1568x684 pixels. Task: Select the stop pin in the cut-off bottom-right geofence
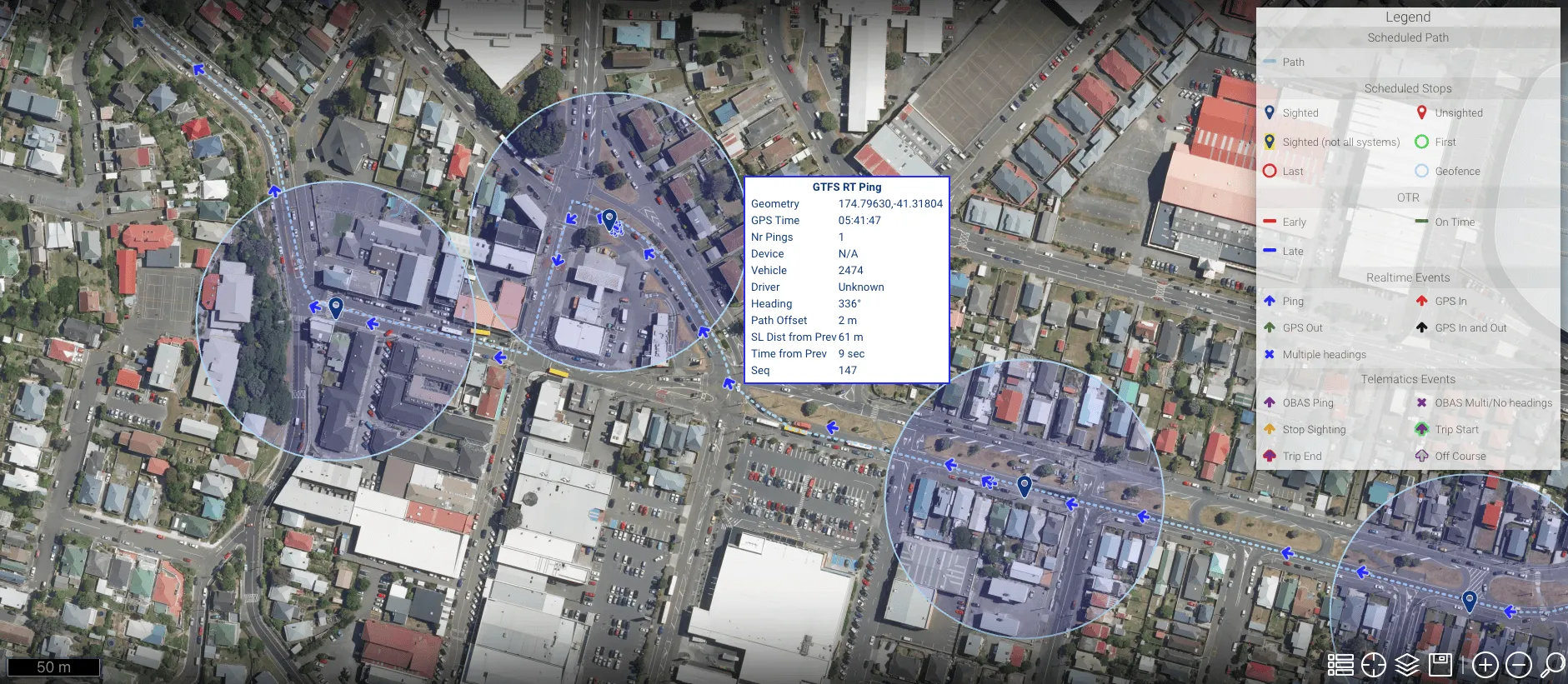click(x=1470, y=600)
